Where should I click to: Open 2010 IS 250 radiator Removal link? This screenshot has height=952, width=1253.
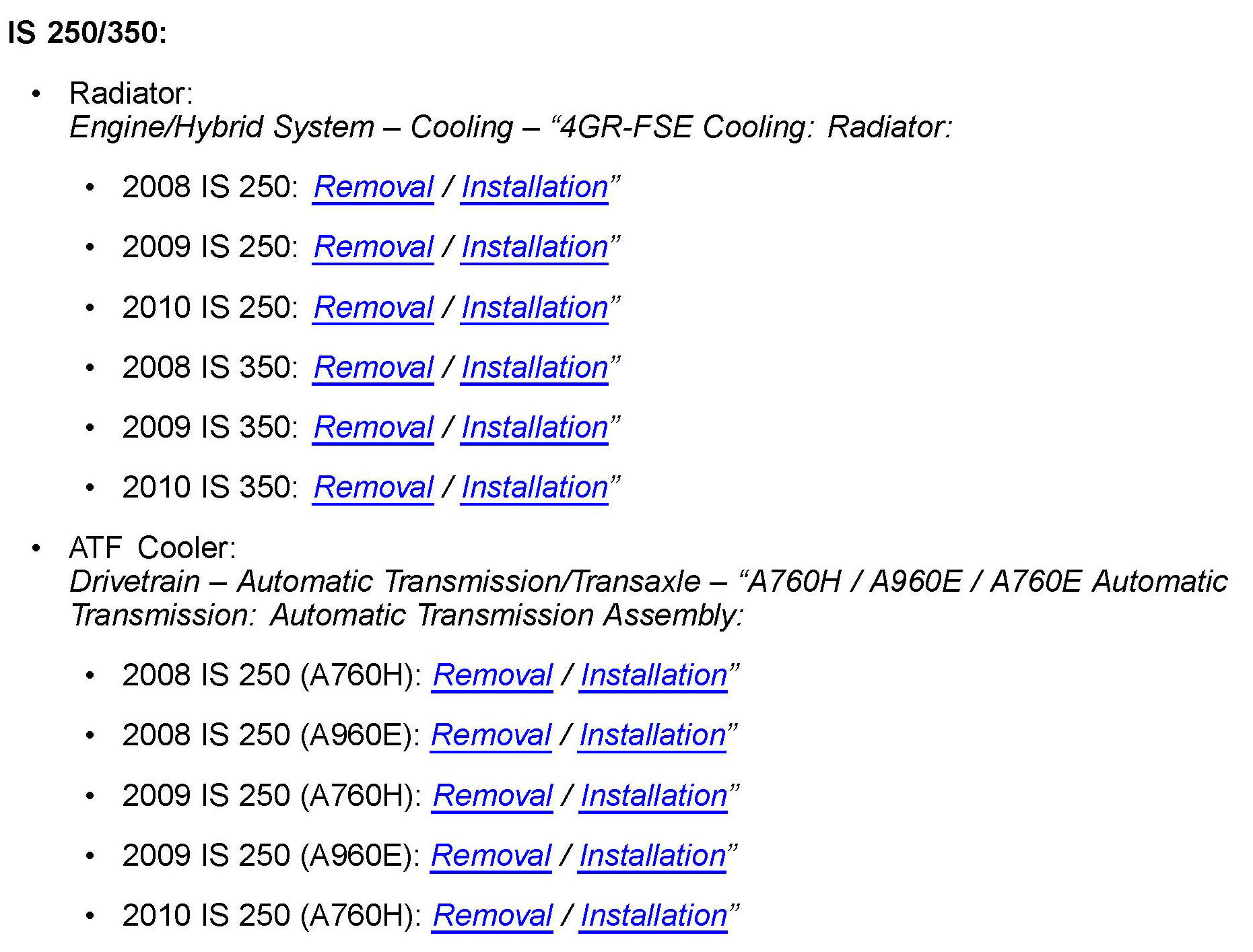coord(373,308)
